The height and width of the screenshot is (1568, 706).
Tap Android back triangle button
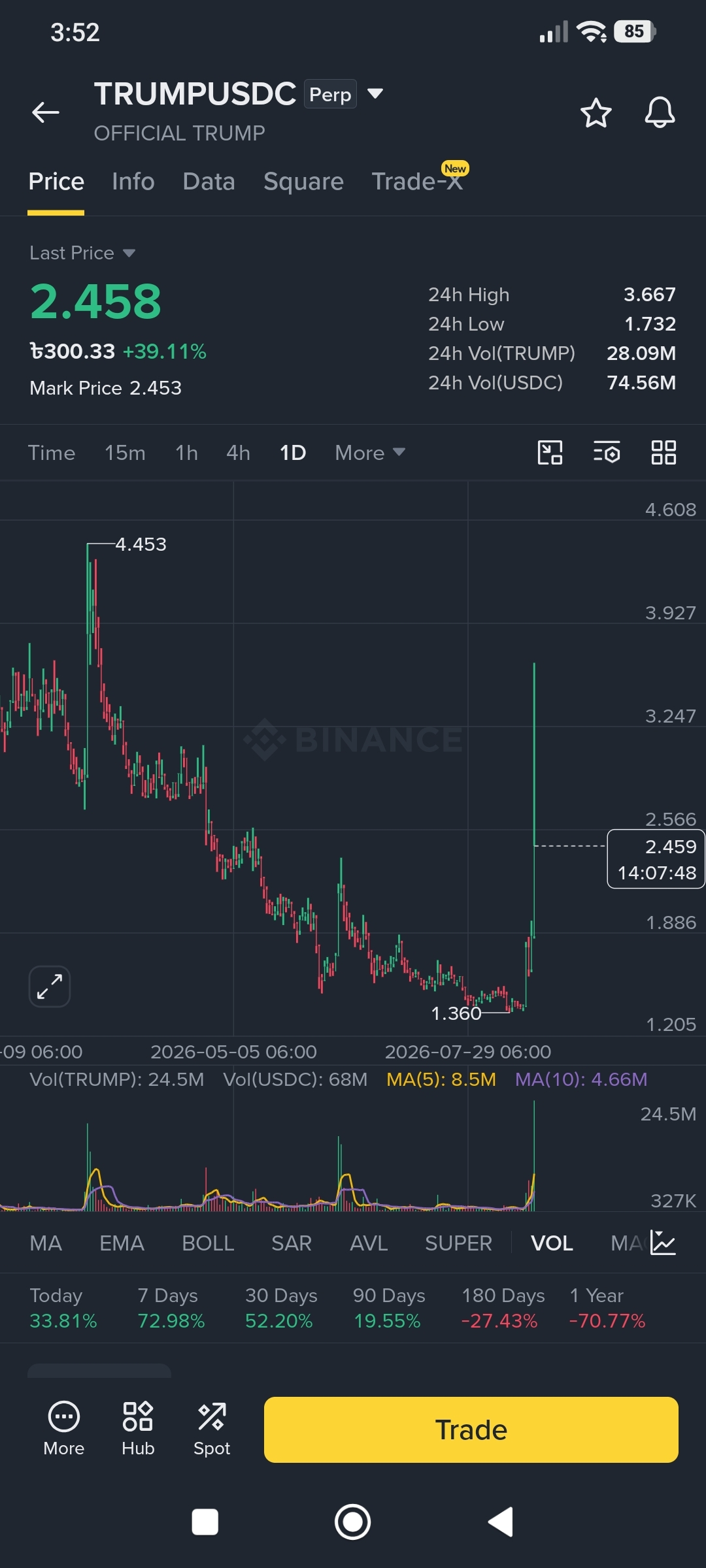(x=501, y=1522)
